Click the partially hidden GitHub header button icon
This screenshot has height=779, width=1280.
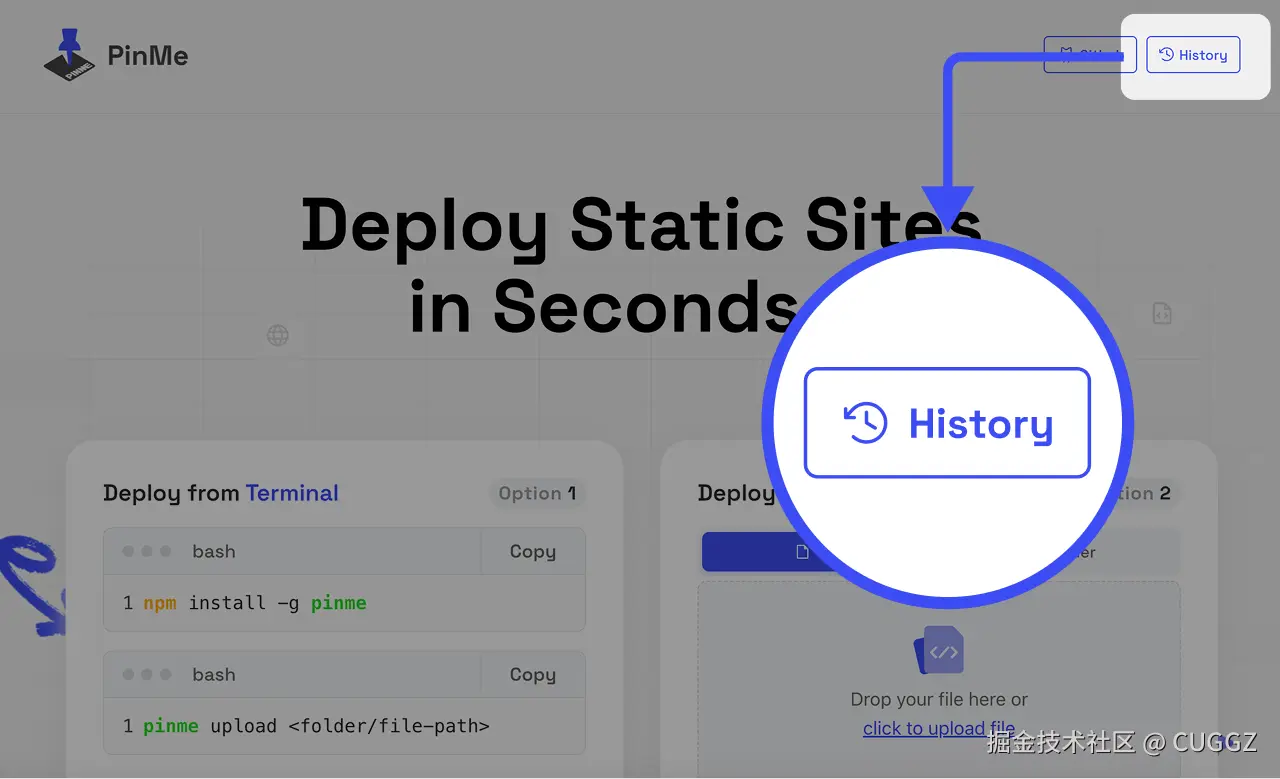coord(1067,55)
